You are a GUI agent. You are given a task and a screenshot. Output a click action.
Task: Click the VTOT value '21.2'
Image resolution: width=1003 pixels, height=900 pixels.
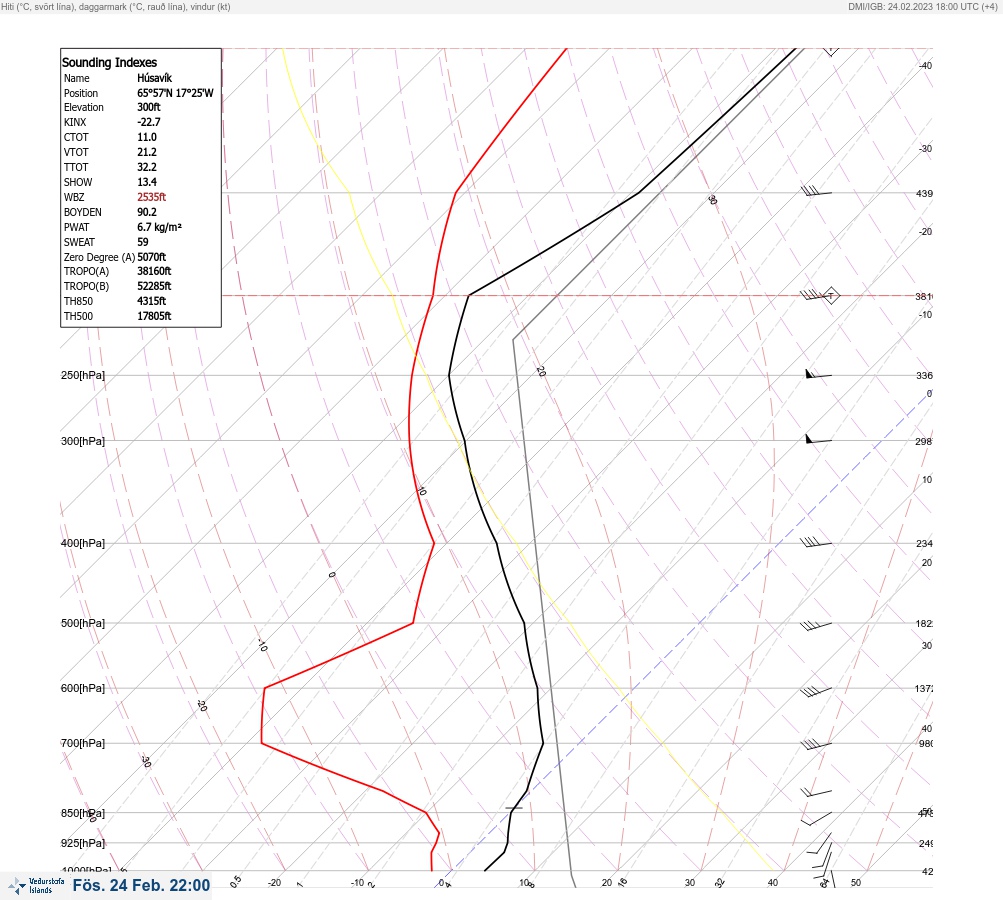146,152
